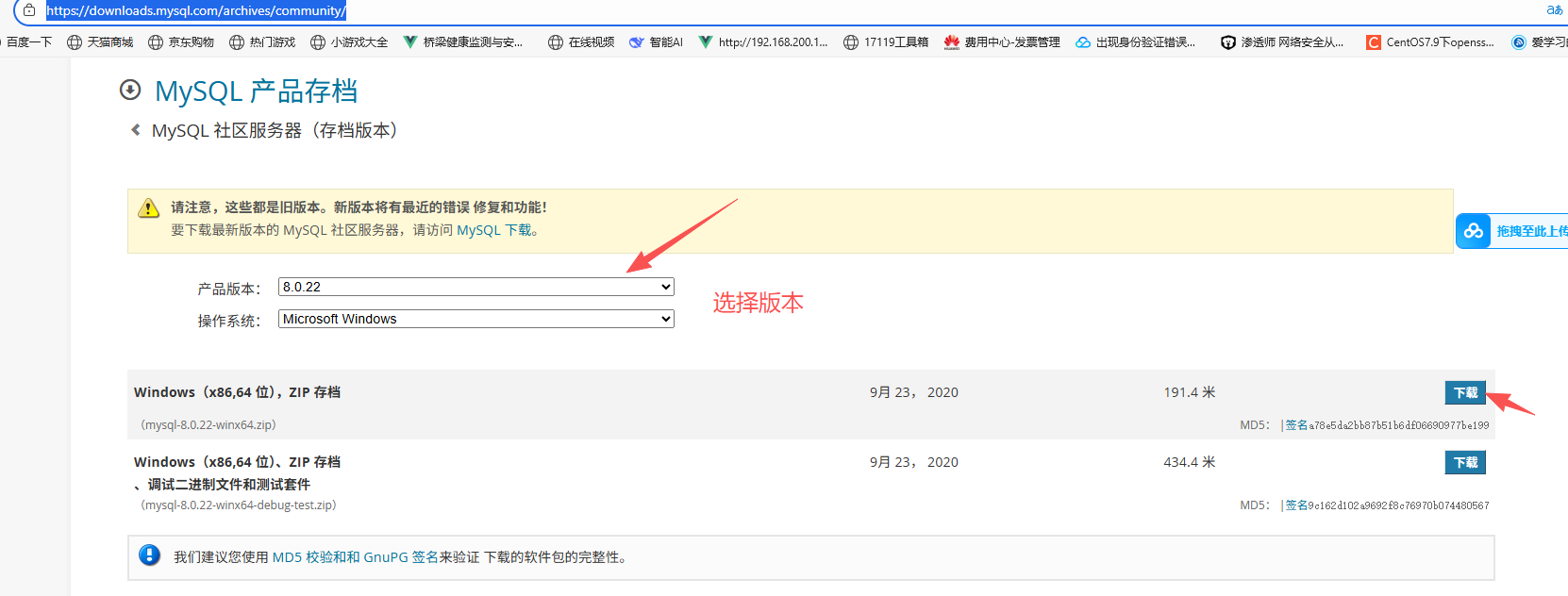This screenshot has height=596, width=1568.
Task: Open the 天猫商城 bookmark
Action: pos(100,42)
